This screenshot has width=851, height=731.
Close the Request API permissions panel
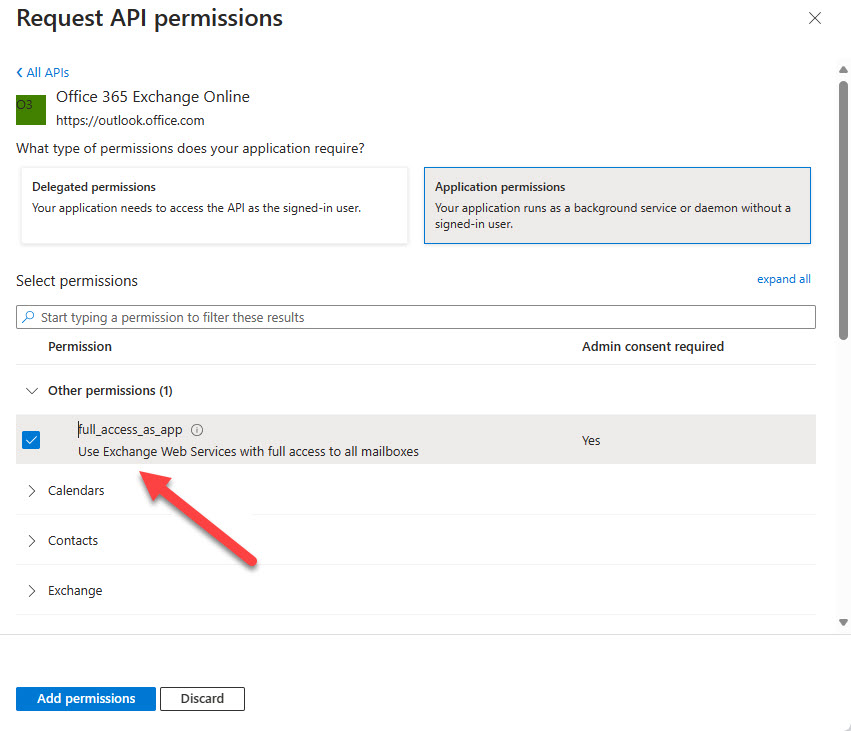click(x=814, y=18)
